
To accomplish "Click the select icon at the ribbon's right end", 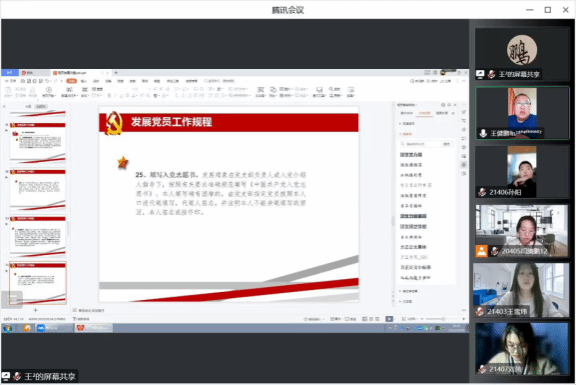I will coord(351,90).
